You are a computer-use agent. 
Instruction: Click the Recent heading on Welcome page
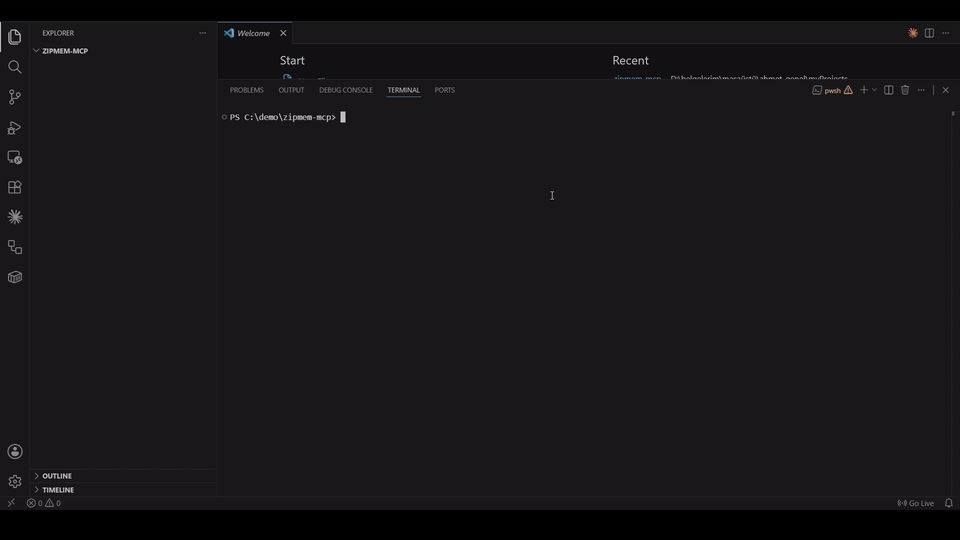(x=630, y=61)
